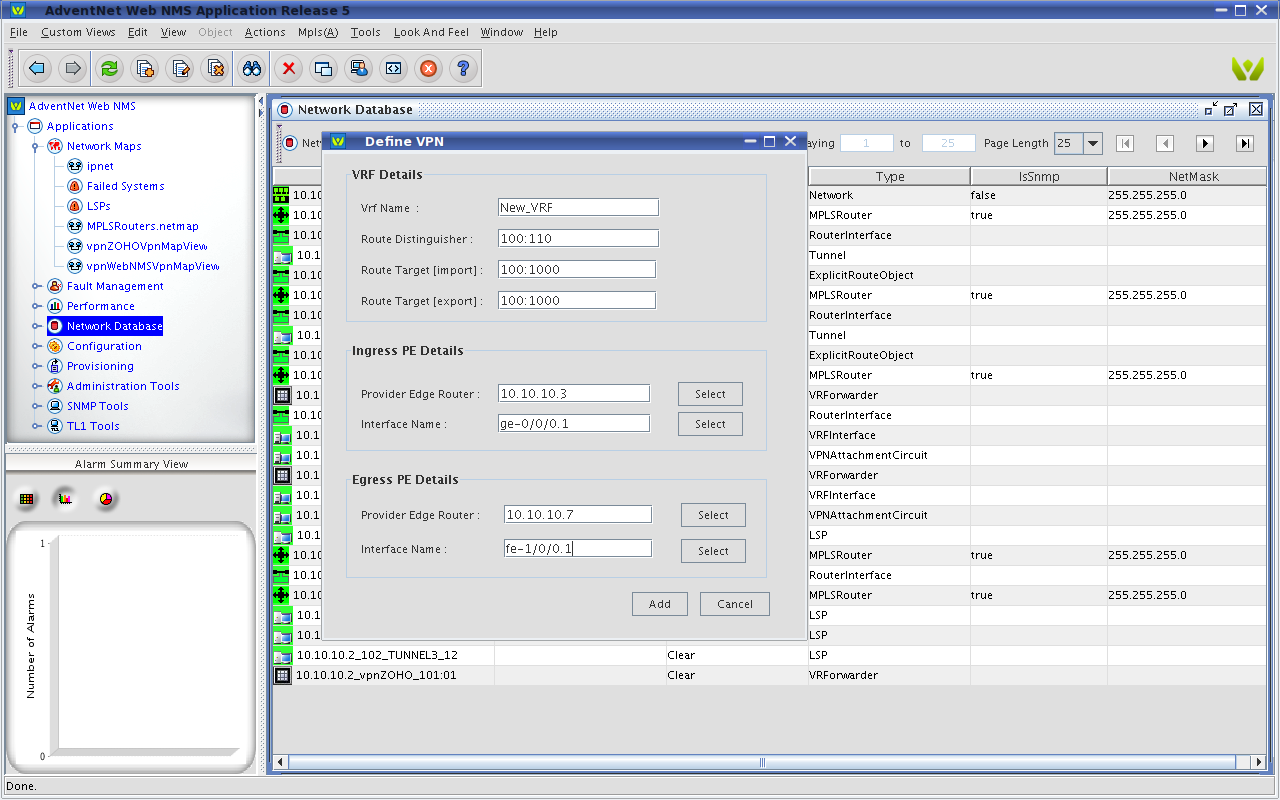Select TL1 Tools in the tree
Screen dimensions: 1280x800
pos(93,426)
